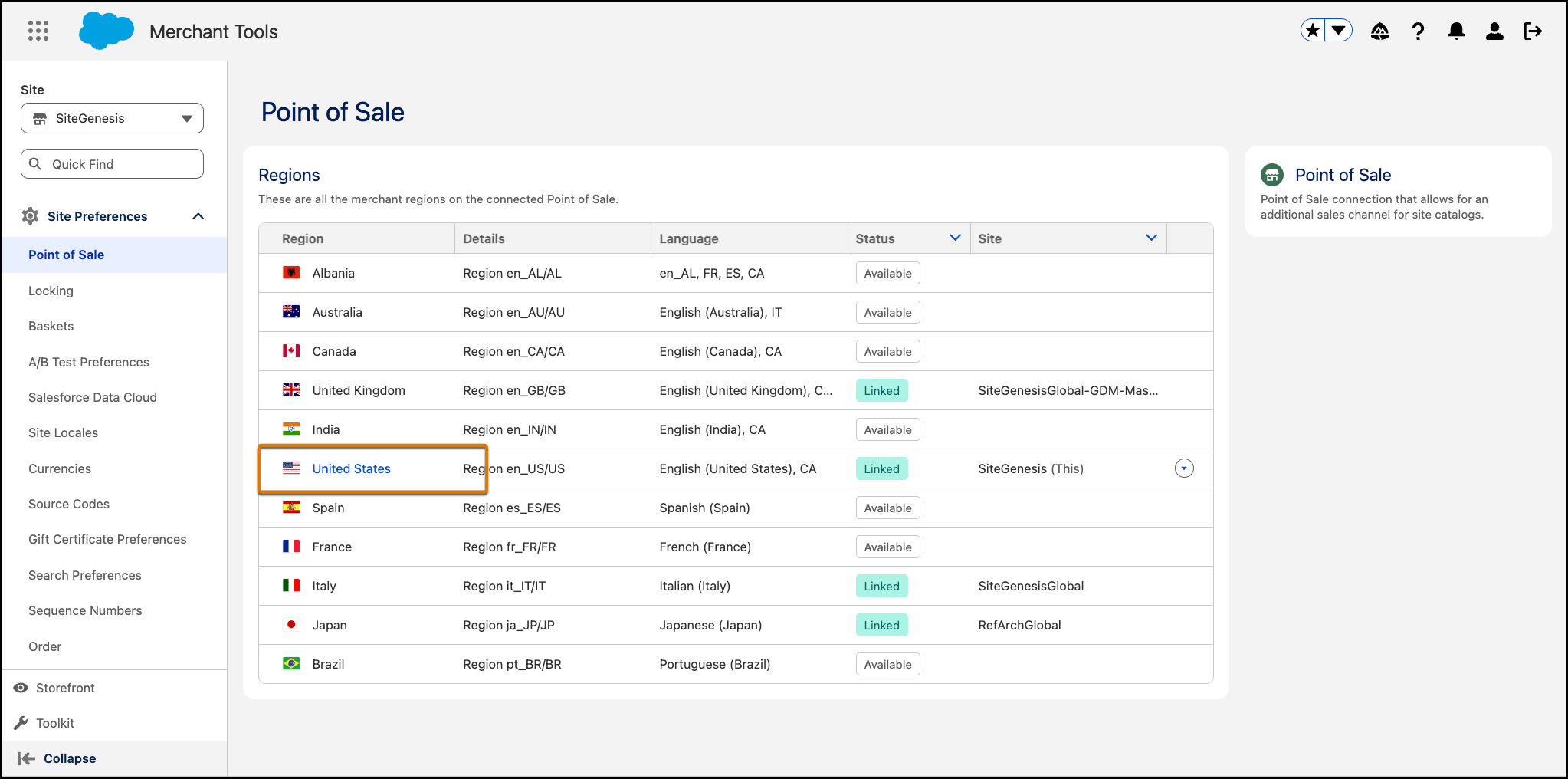Image resolution: width=1568 pixels, height=779 pixels.
Task: Click the Linked badge for Japan
Action: pos(882,626)
